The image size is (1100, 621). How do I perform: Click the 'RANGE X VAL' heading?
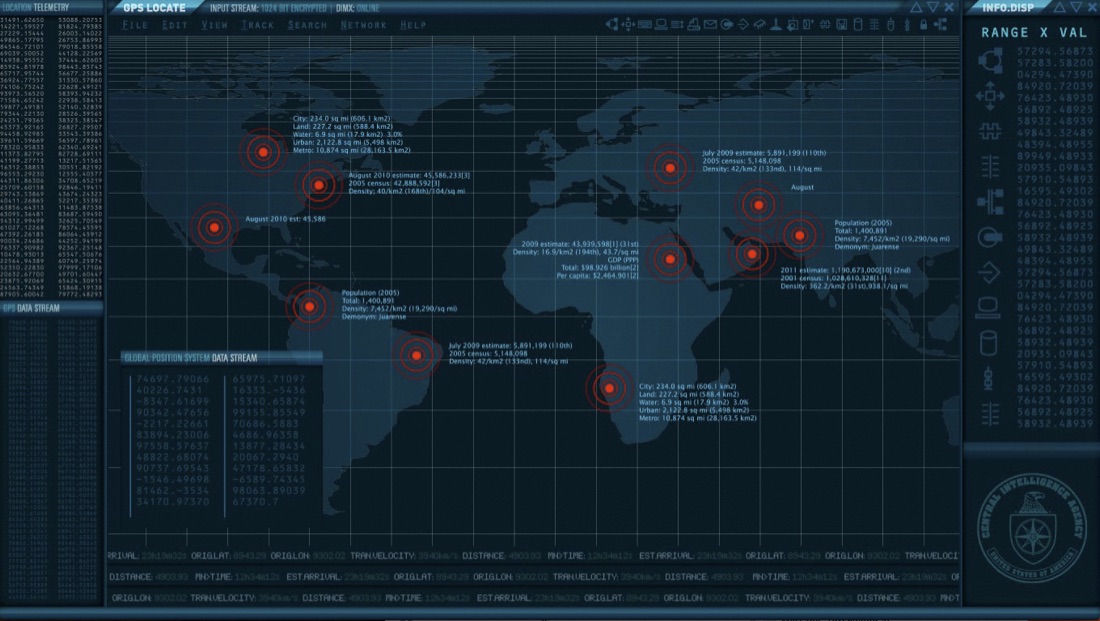tap(1034, 32)
